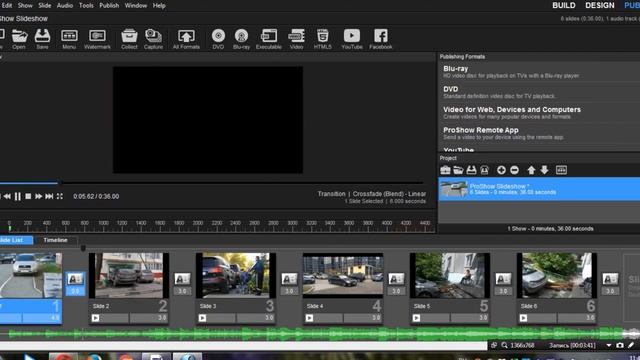Image resolution: width=640 pixels, height=360 pixels.
Task: Switch to the Slide List tab
Action: [x=15, y=240]
